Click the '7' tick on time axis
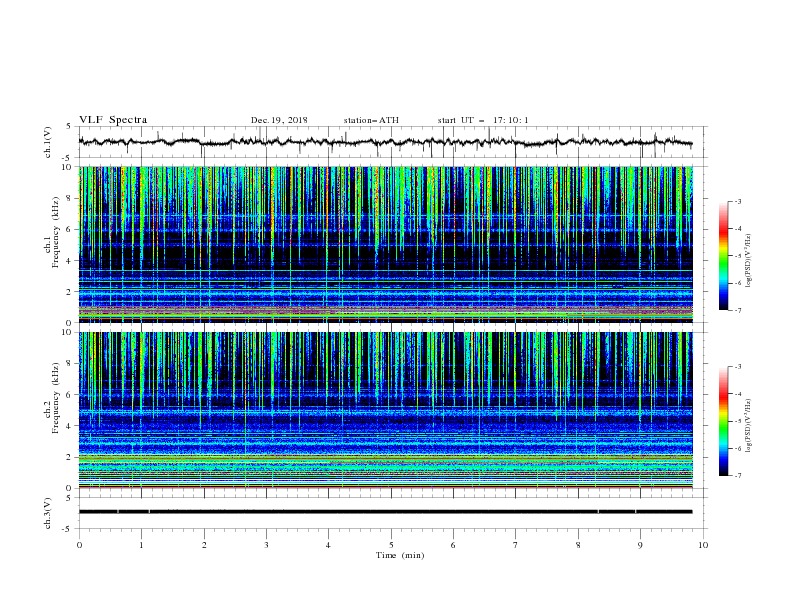Image resolution: width=792 pixels, height=612 pixels. [516, 545]
